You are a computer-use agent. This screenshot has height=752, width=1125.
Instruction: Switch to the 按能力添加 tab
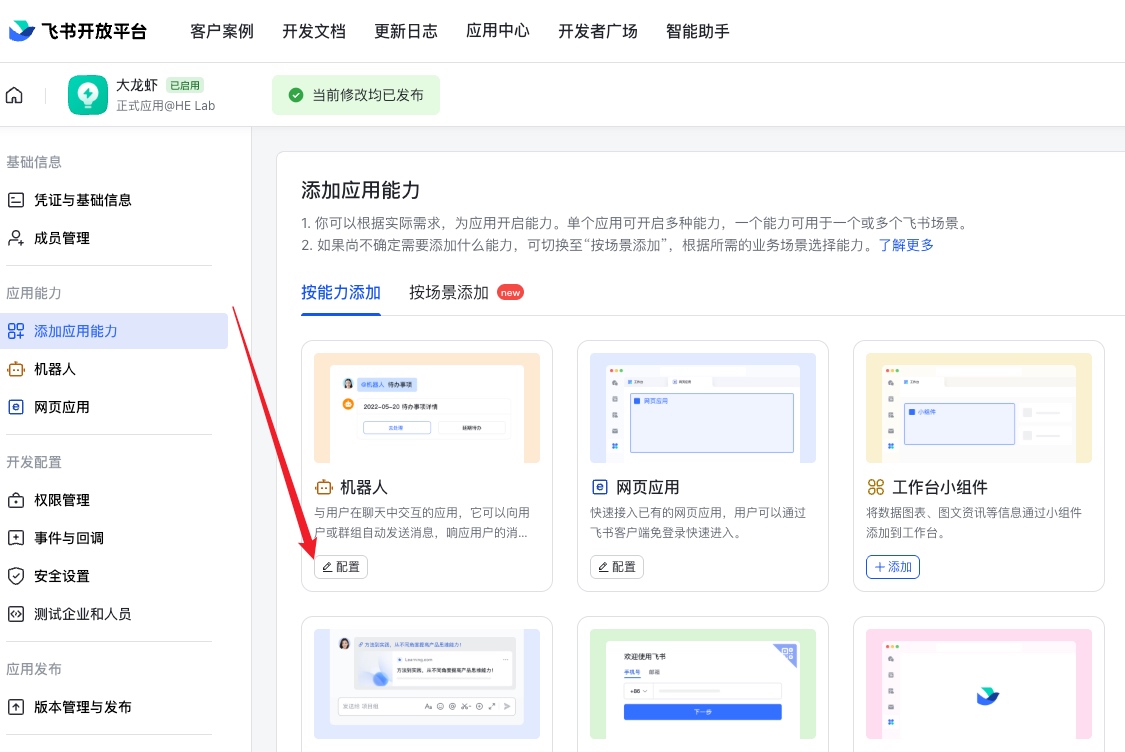[x=341, y=293]
